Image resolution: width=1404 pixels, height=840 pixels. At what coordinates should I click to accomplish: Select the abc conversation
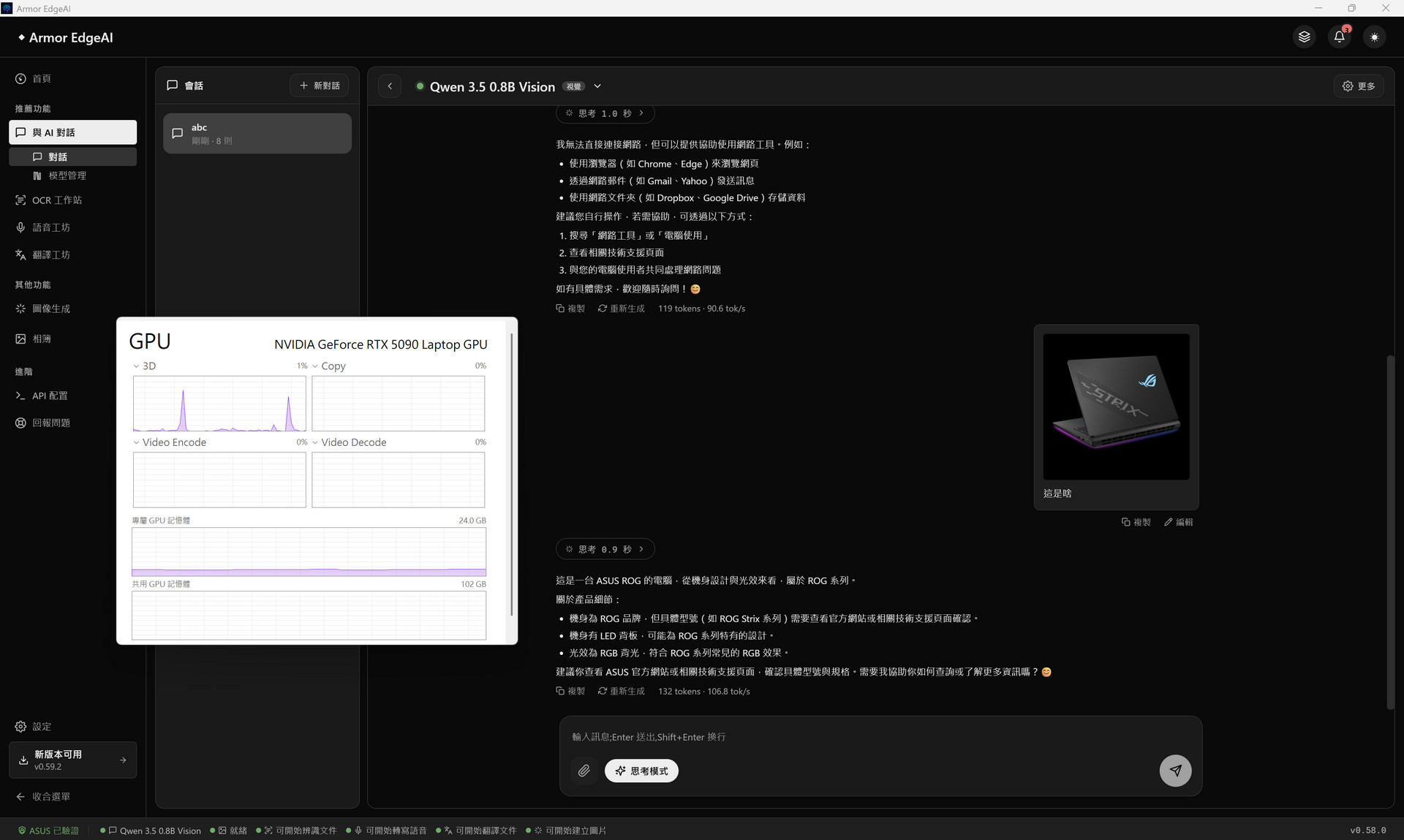257,133
